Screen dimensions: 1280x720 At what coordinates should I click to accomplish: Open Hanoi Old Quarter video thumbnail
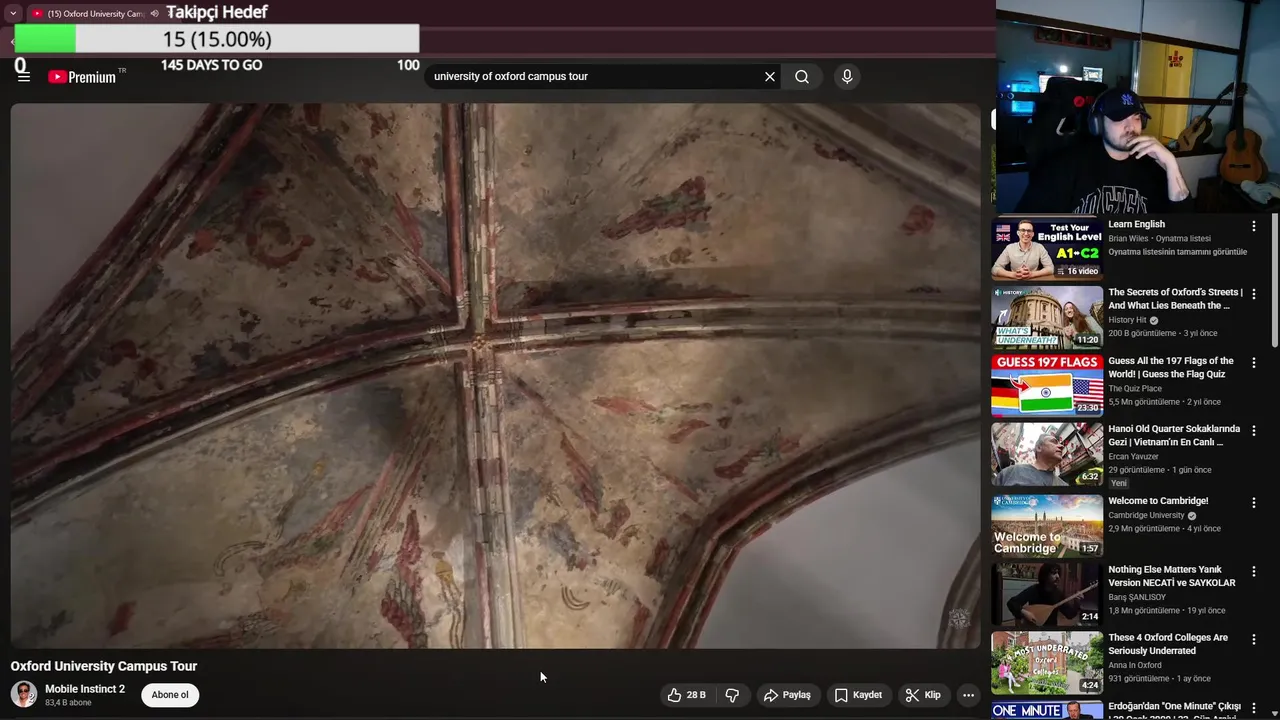tap(1047, 453)
